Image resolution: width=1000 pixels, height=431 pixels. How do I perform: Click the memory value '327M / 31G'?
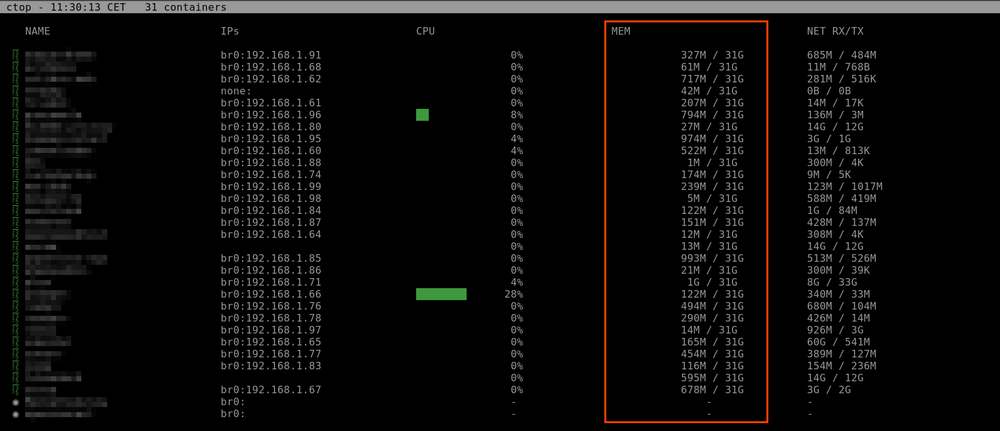(x=712, y=55)
